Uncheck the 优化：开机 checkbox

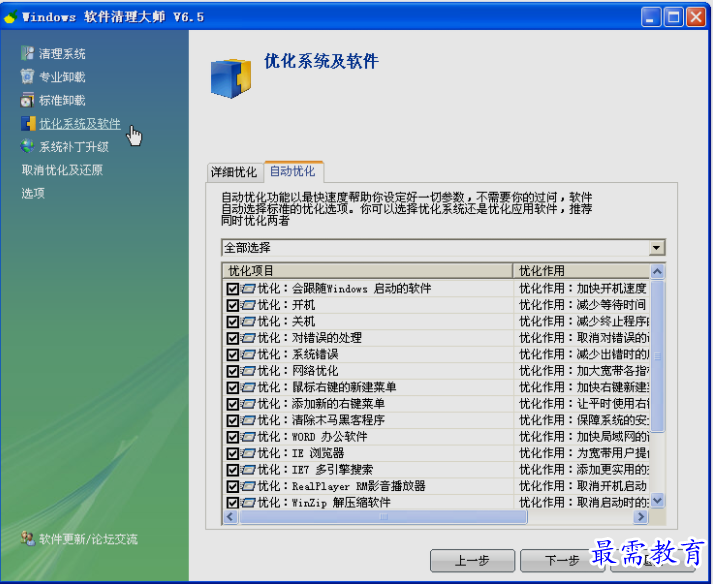[232, 305]
